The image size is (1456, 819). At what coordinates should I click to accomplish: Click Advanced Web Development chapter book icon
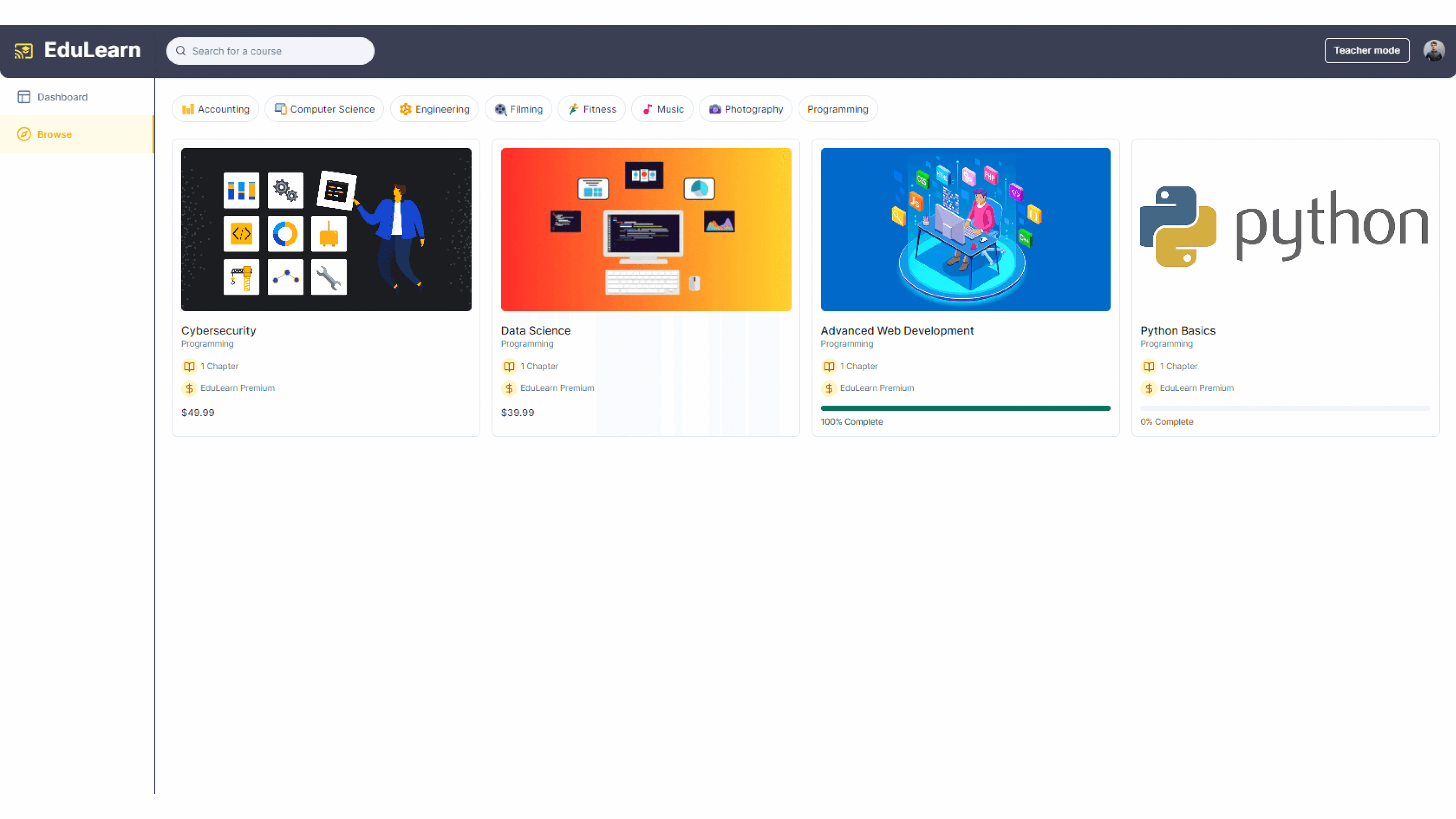pos(828,366)
